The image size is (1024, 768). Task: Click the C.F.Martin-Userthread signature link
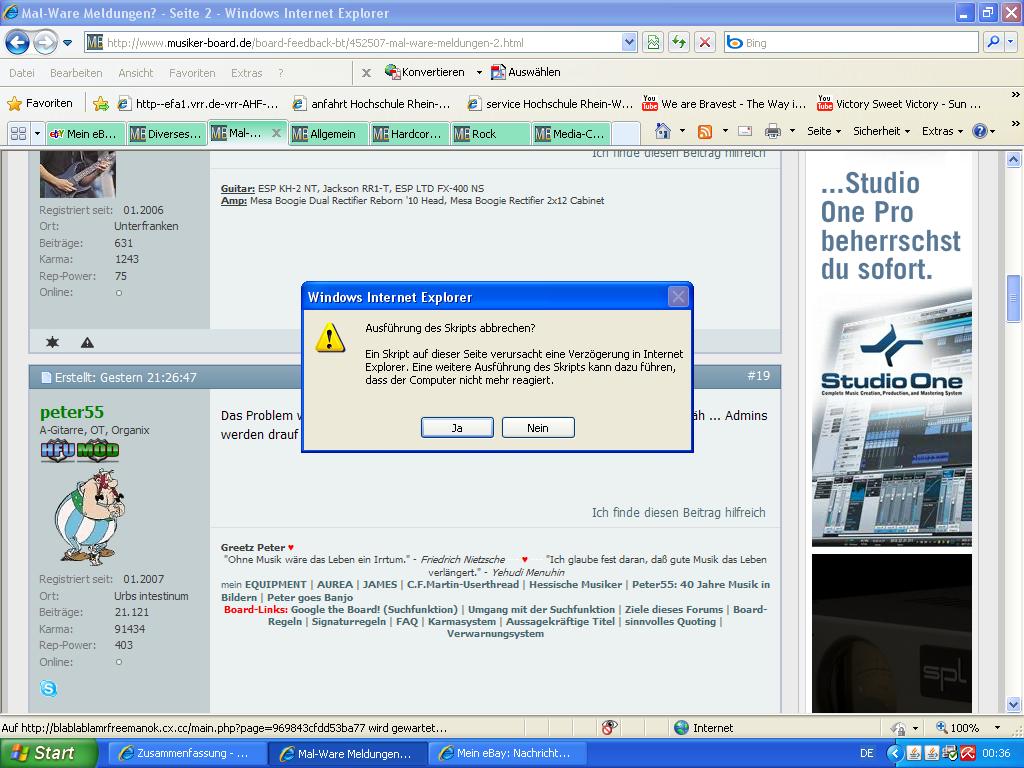point(462,584)
